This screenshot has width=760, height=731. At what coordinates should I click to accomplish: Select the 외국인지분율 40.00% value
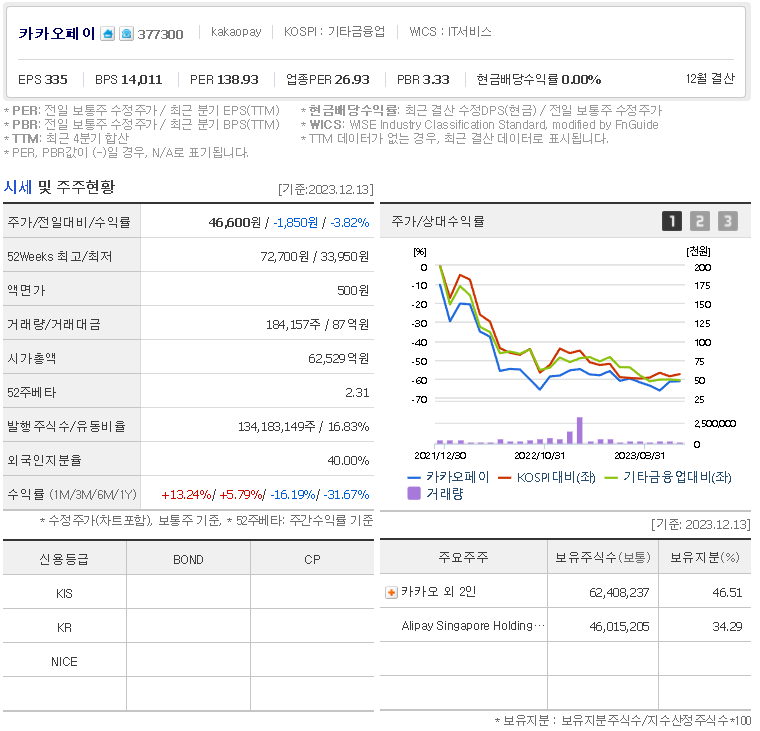click(x=348, y=460)
